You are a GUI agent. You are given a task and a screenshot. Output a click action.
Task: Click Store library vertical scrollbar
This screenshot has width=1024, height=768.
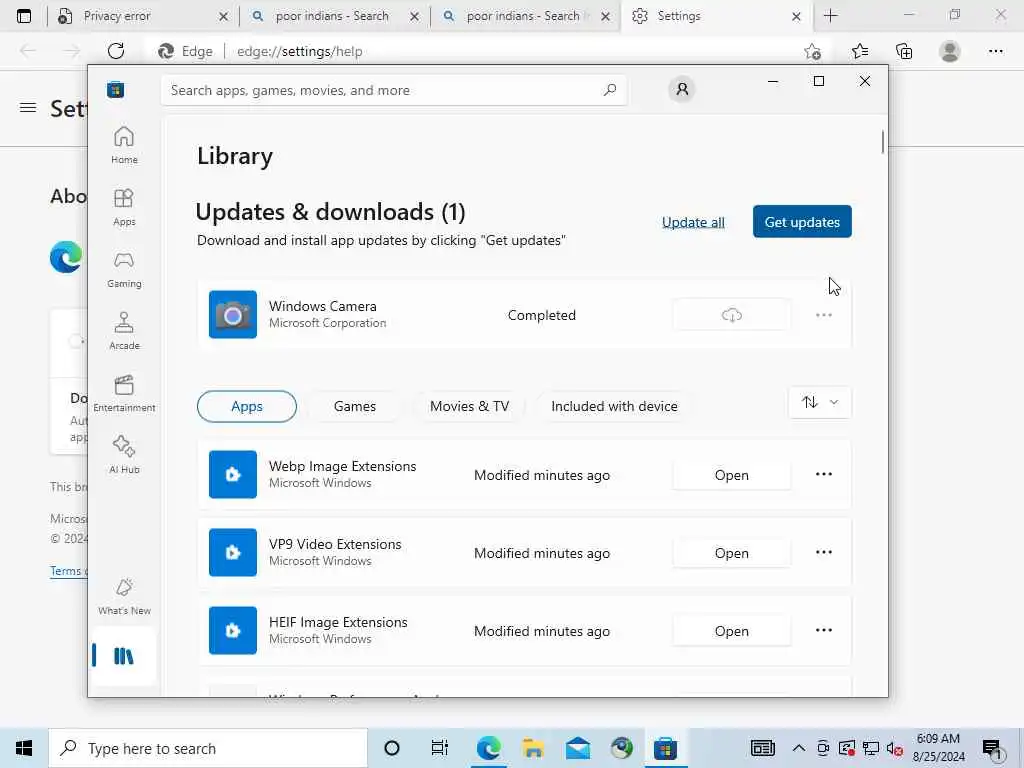(882, 142)
